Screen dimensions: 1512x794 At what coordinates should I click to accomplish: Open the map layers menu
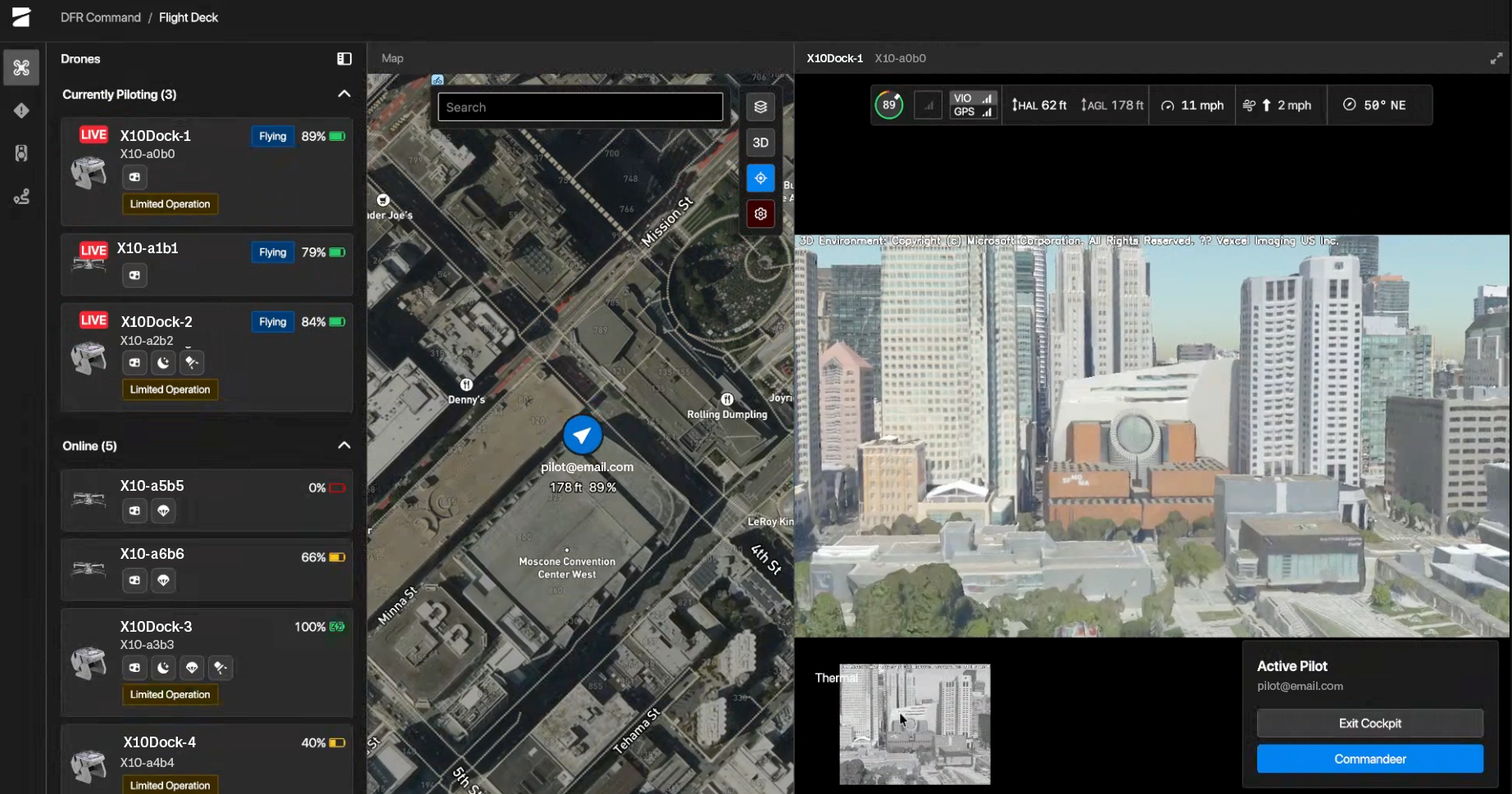761,107
